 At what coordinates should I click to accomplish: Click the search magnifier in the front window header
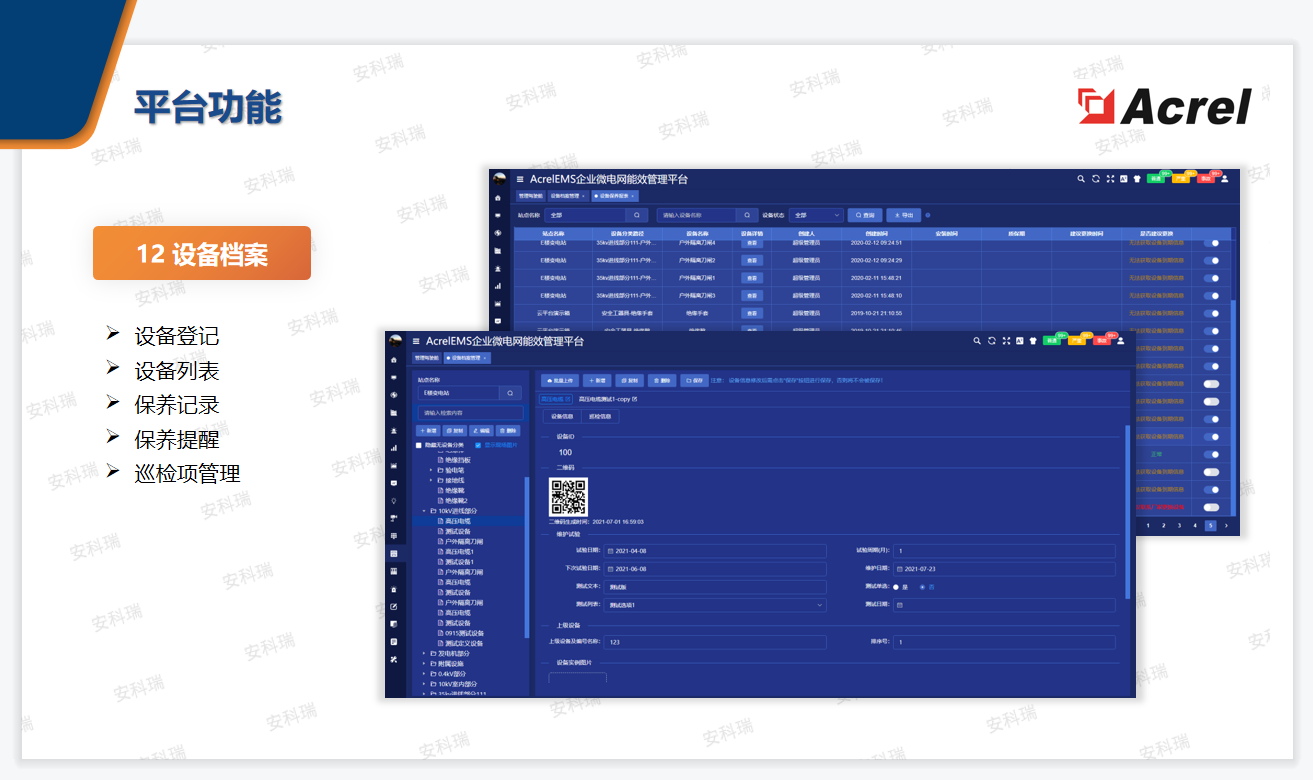click(978, 341)
